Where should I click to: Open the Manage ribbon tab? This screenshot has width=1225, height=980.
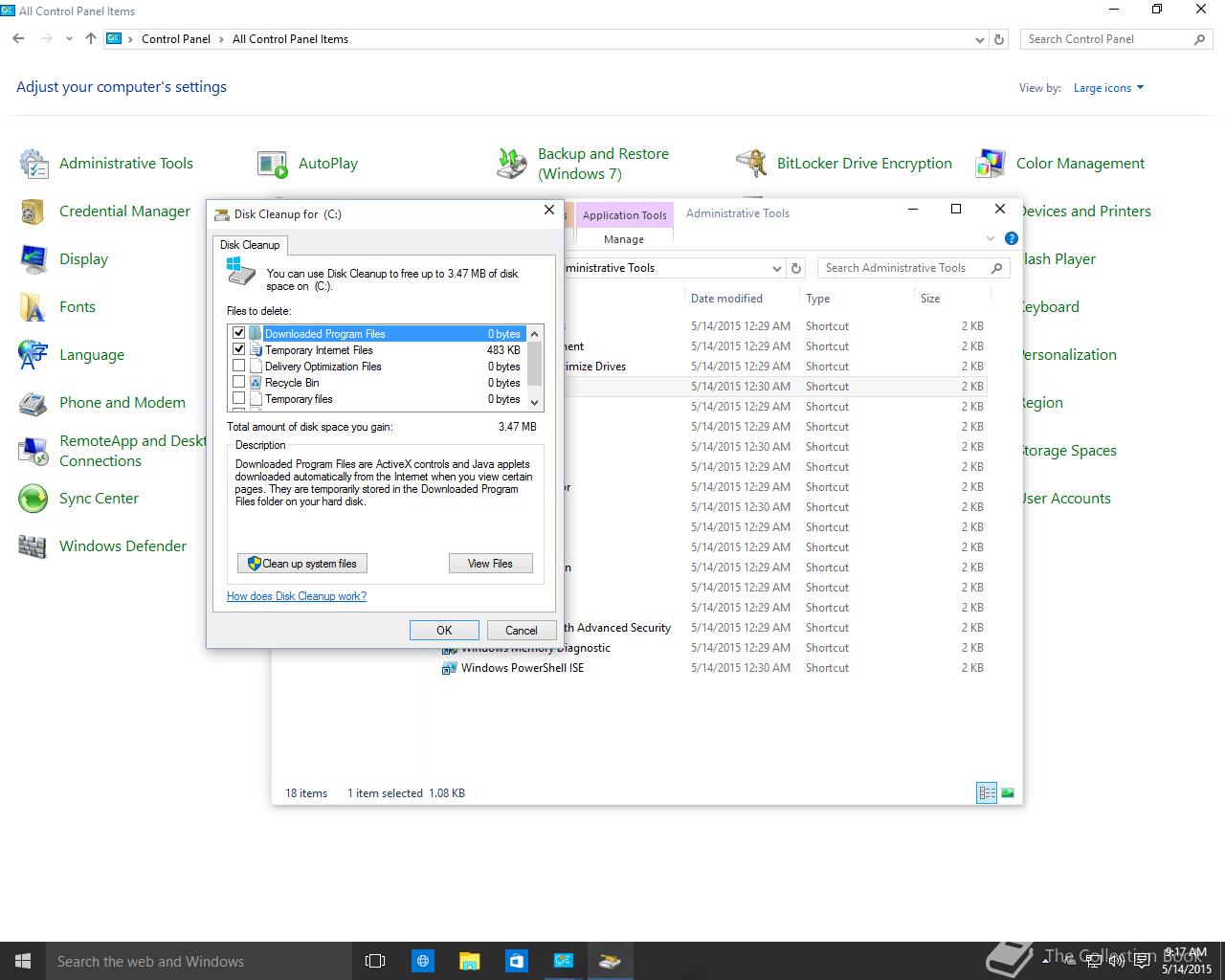(624, 239)
